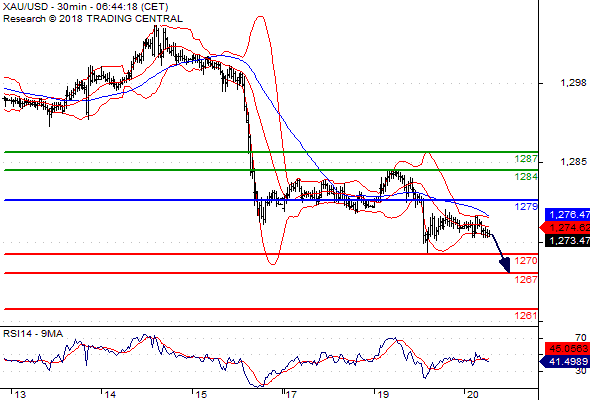Click date label 20 on time axis

(x=473, y=395)
